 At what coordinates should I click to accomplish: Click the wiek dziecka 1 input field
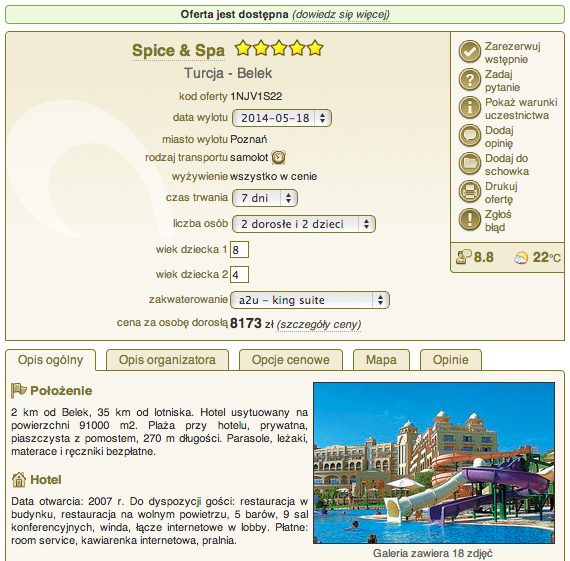(x=239, y=249)
